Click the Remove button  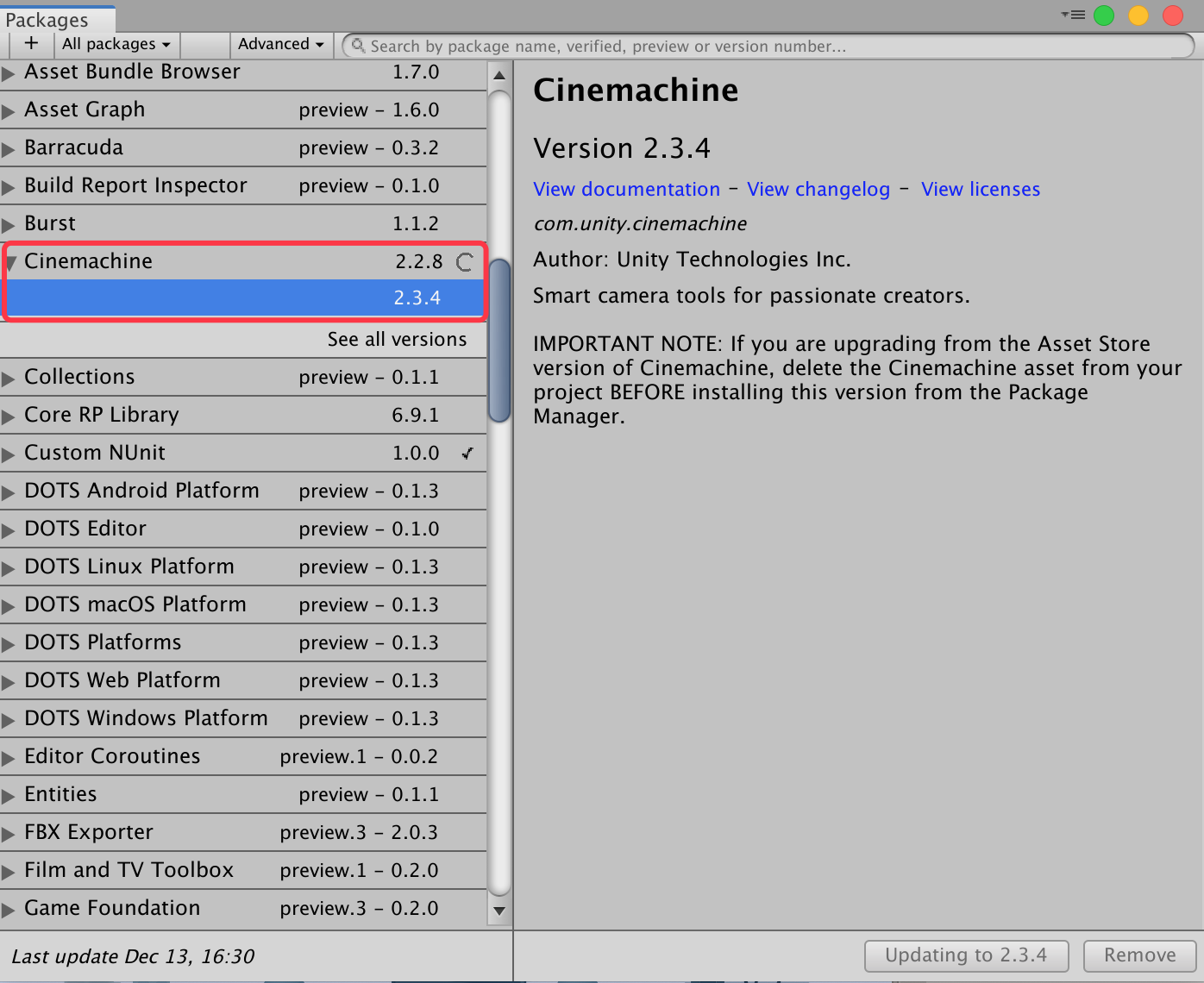pos(1140,955)
